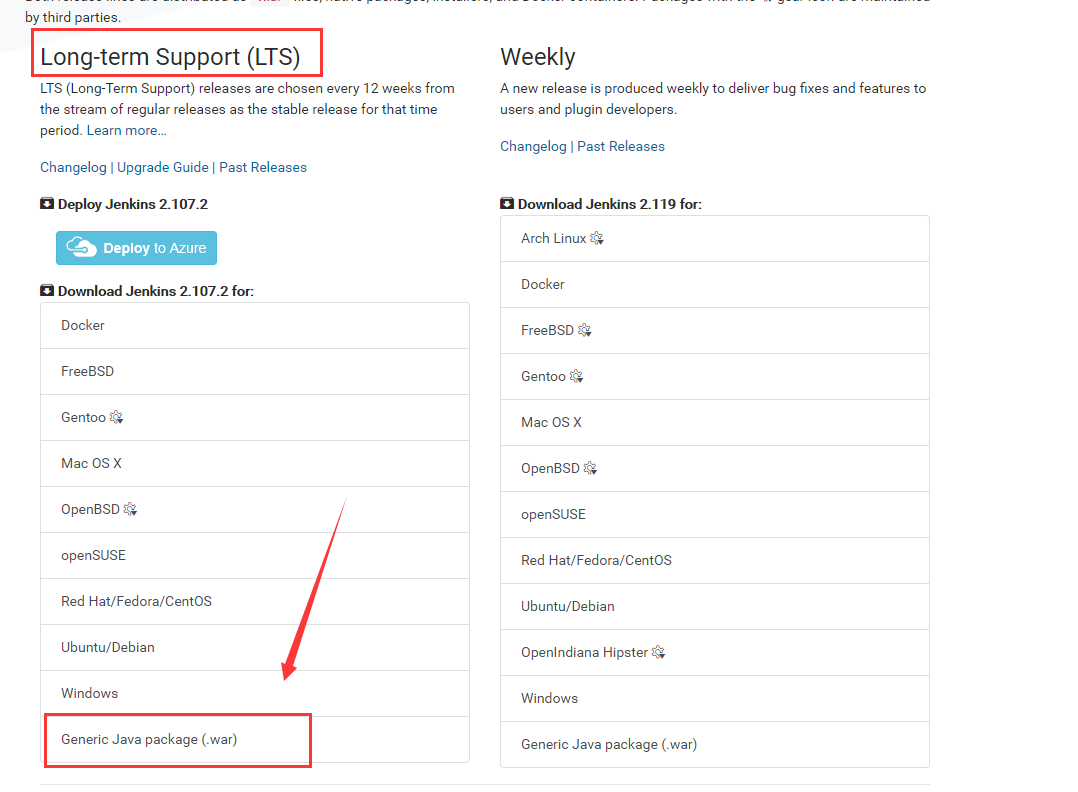
Task: Click the Deploy to Azure button
Action: point(136,248)
